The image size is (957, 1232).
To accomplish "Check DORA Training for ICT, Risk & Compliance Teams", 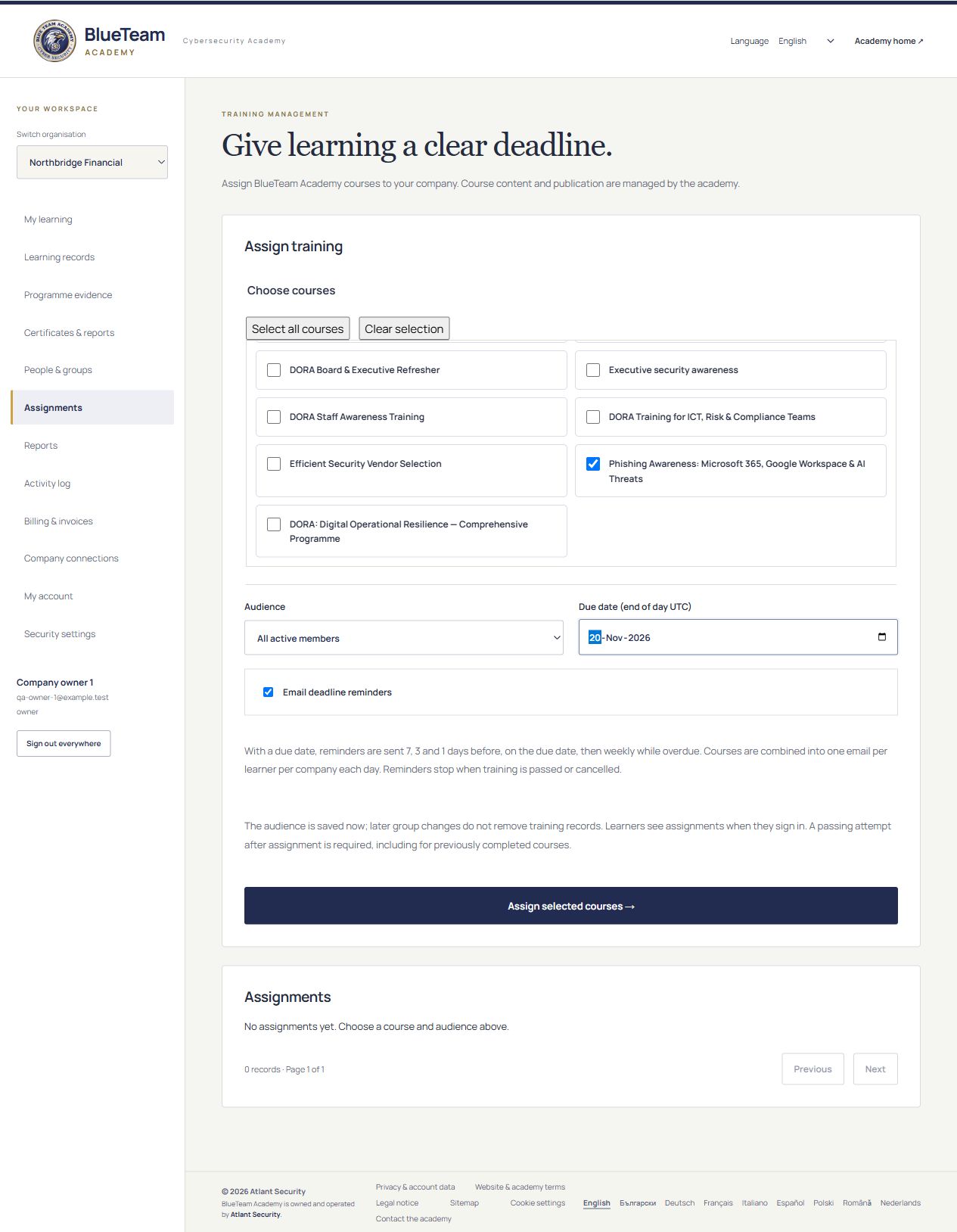I will tap(593, 417).
